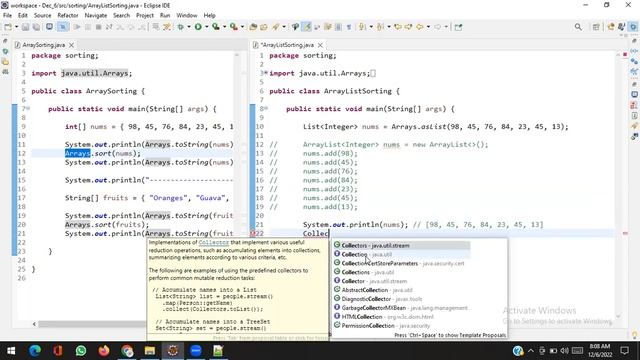This screenshot has height=360, width=640.
Task: Click the Terminate debug icon
Action: click(x=98, y=27)
